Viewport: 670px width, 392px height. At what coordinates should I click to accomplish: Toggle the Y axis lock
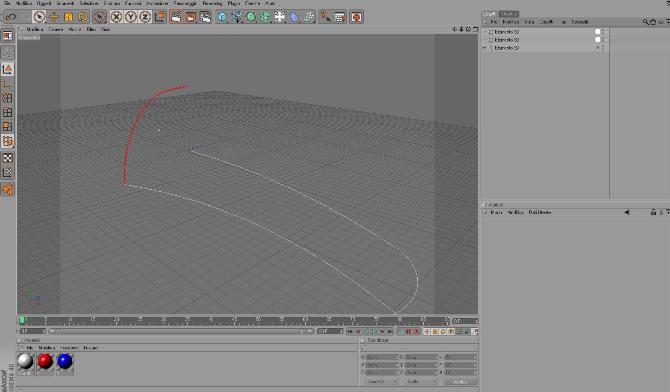tap(131, 17)
